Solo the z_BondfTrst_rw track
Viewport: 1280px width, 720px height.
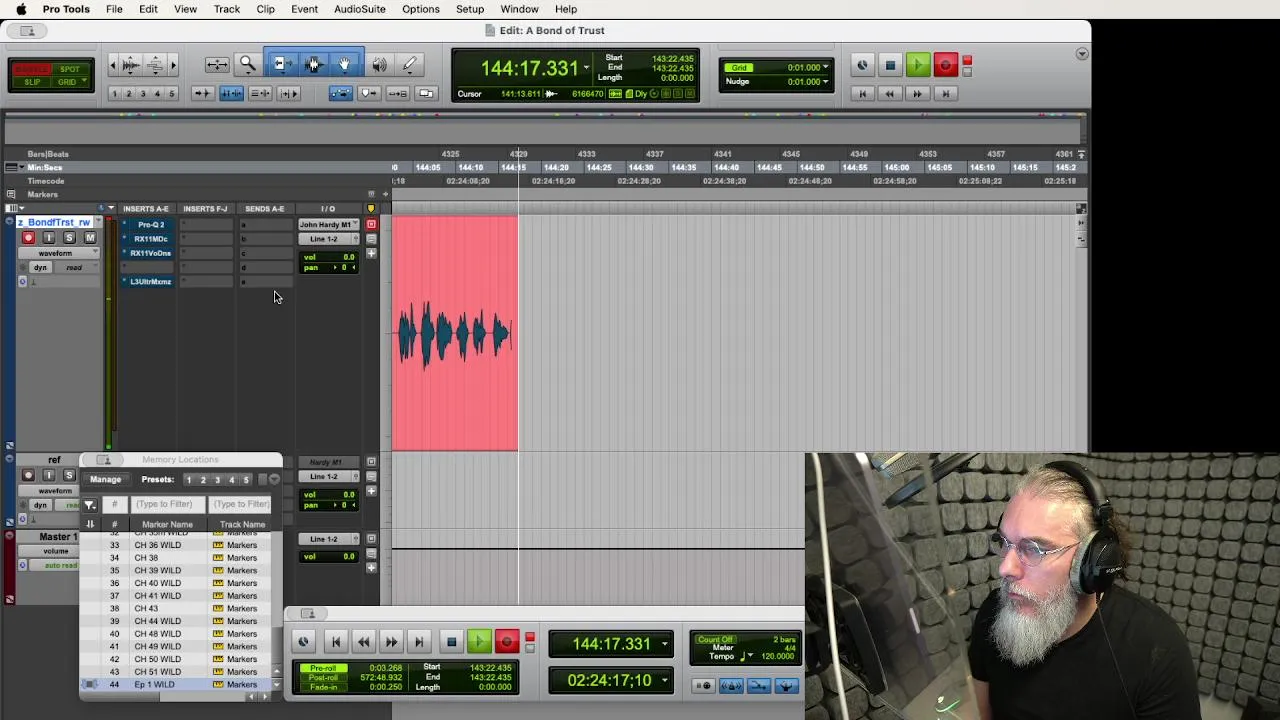69,238
